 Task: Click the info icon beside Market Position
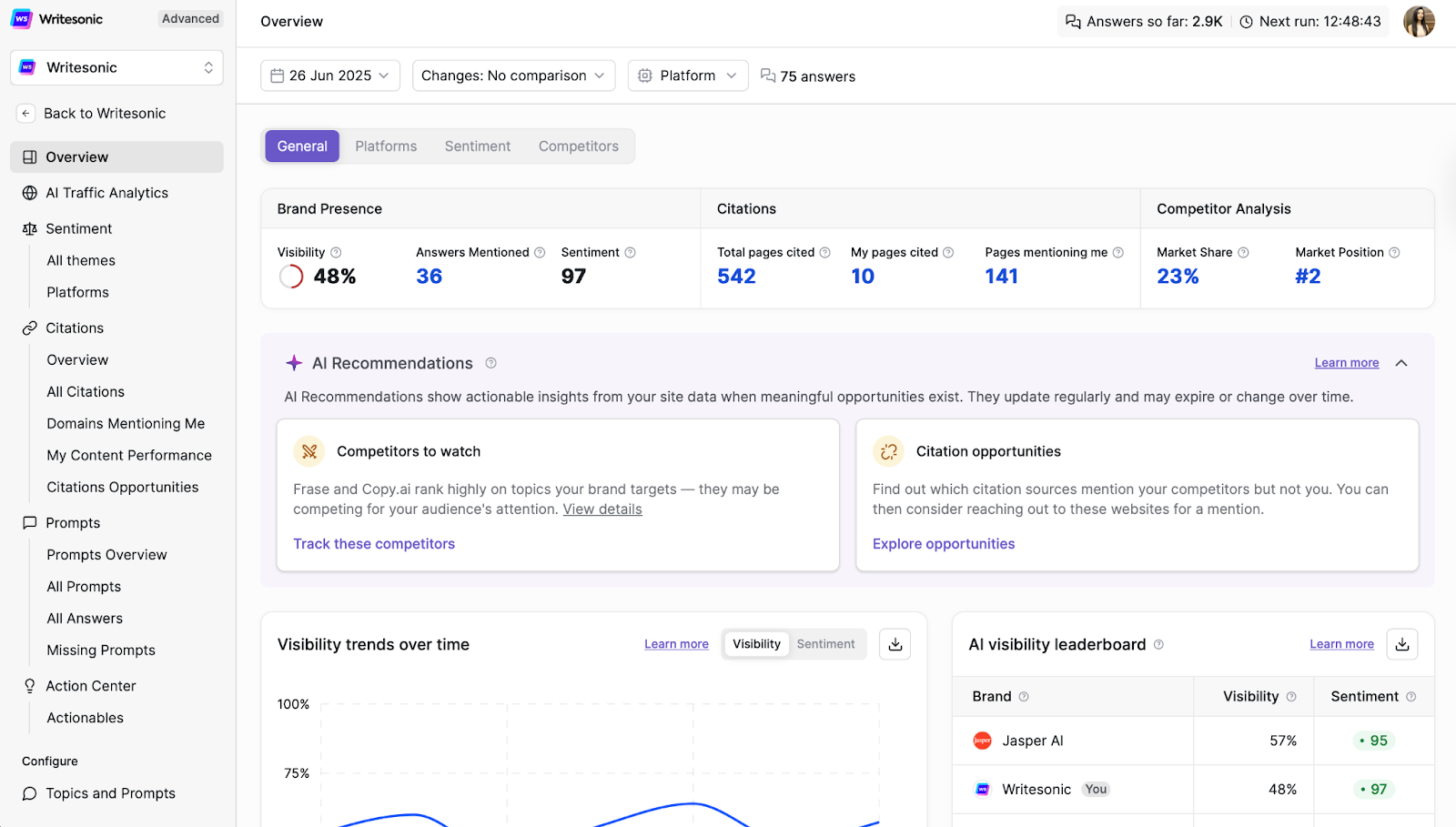1394,253
